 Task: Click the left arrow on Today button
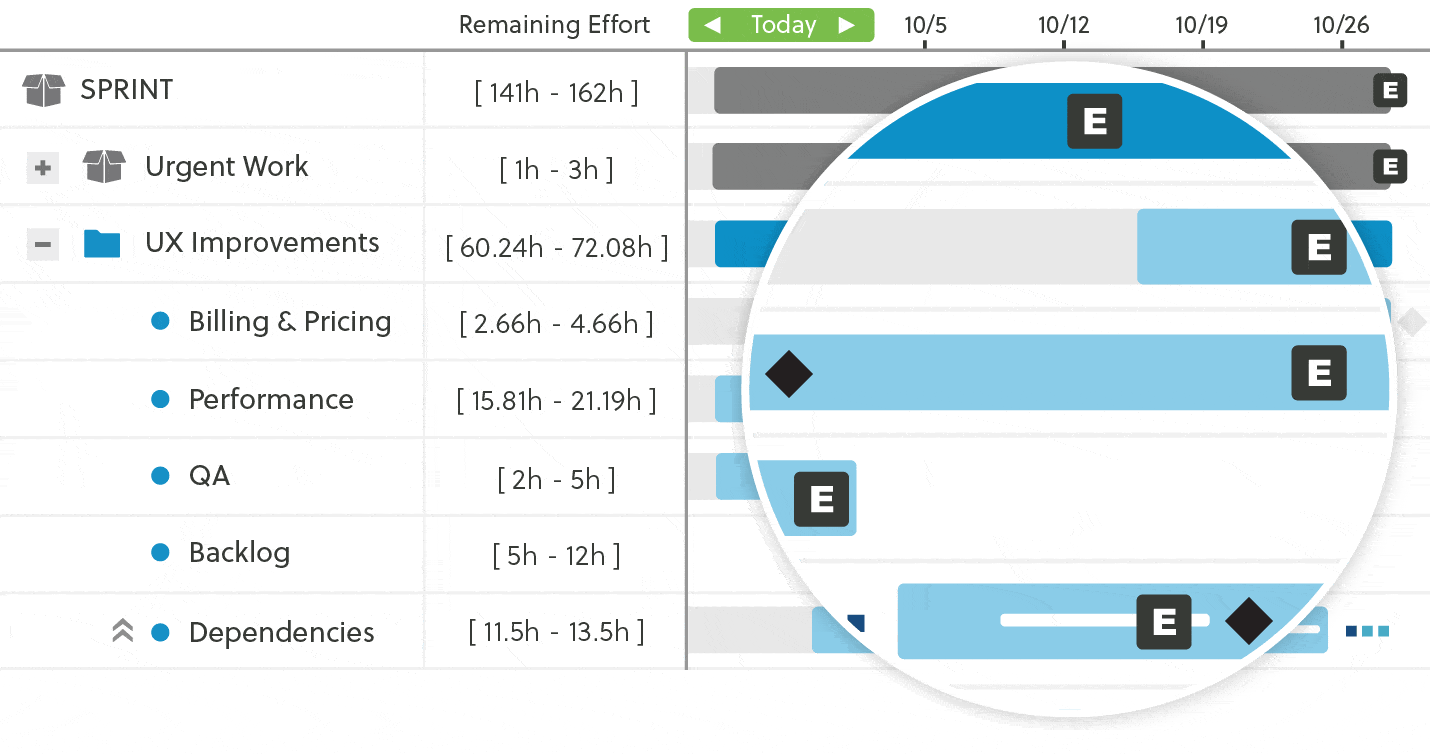713,25
